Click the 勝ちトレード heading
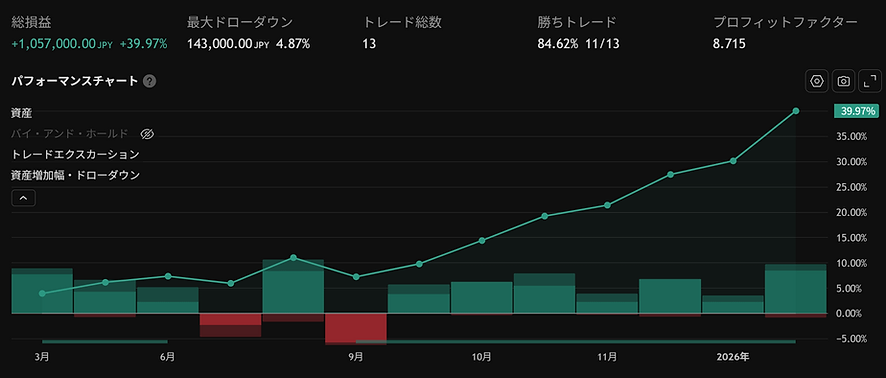Viewport: 886px width, 378px height. (x=577, y=23)
